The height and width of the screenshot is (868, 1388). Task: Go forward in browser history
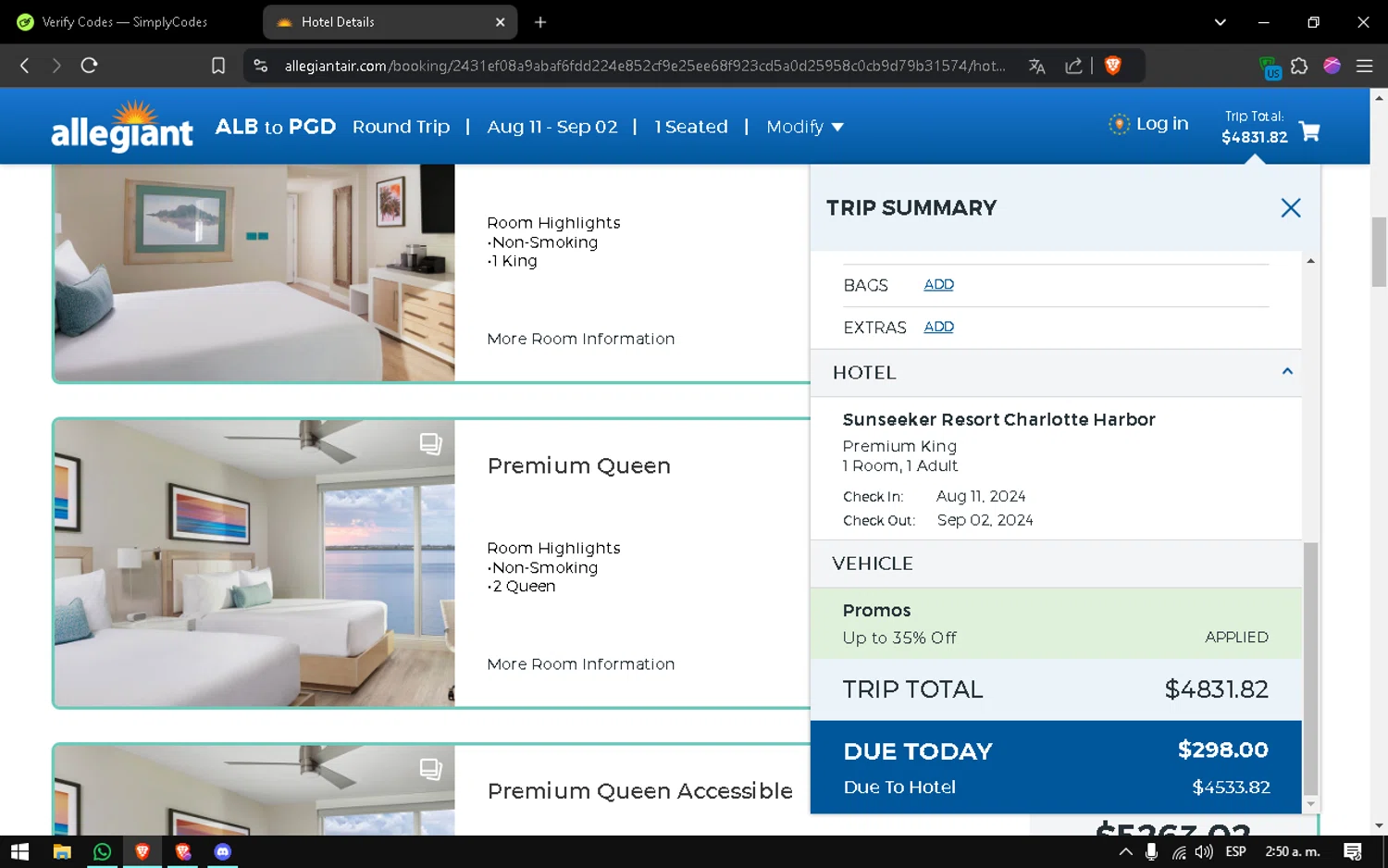(56, 66)
